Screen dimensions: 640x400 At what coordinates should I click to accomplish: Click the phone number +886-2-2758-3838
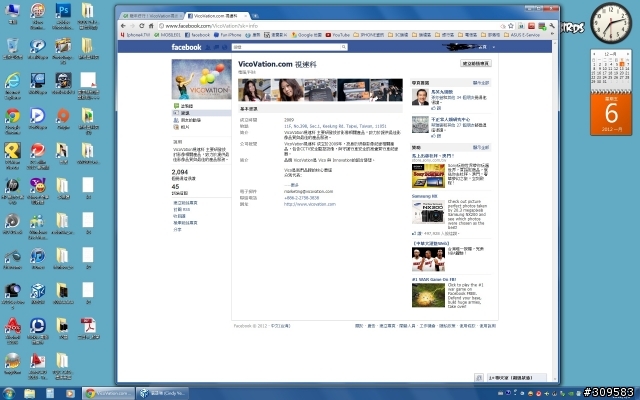(x=302, y=198)
